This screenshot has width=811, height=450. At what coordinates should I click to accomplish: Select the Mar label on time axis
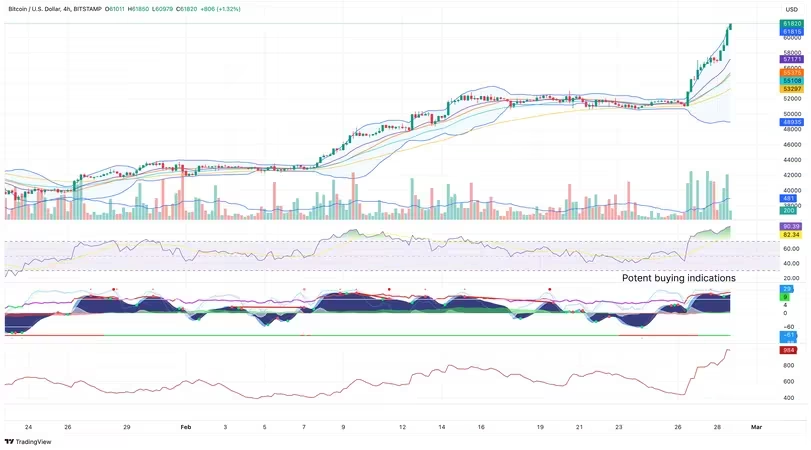tap(756, 426)
